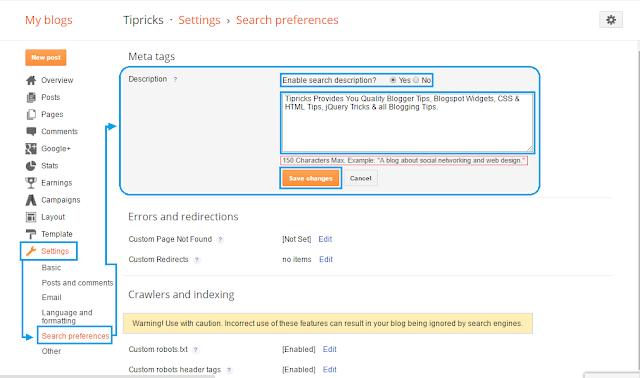Open the Template menu item
Screen dimensions: 640x378
(x=57, y=234)
